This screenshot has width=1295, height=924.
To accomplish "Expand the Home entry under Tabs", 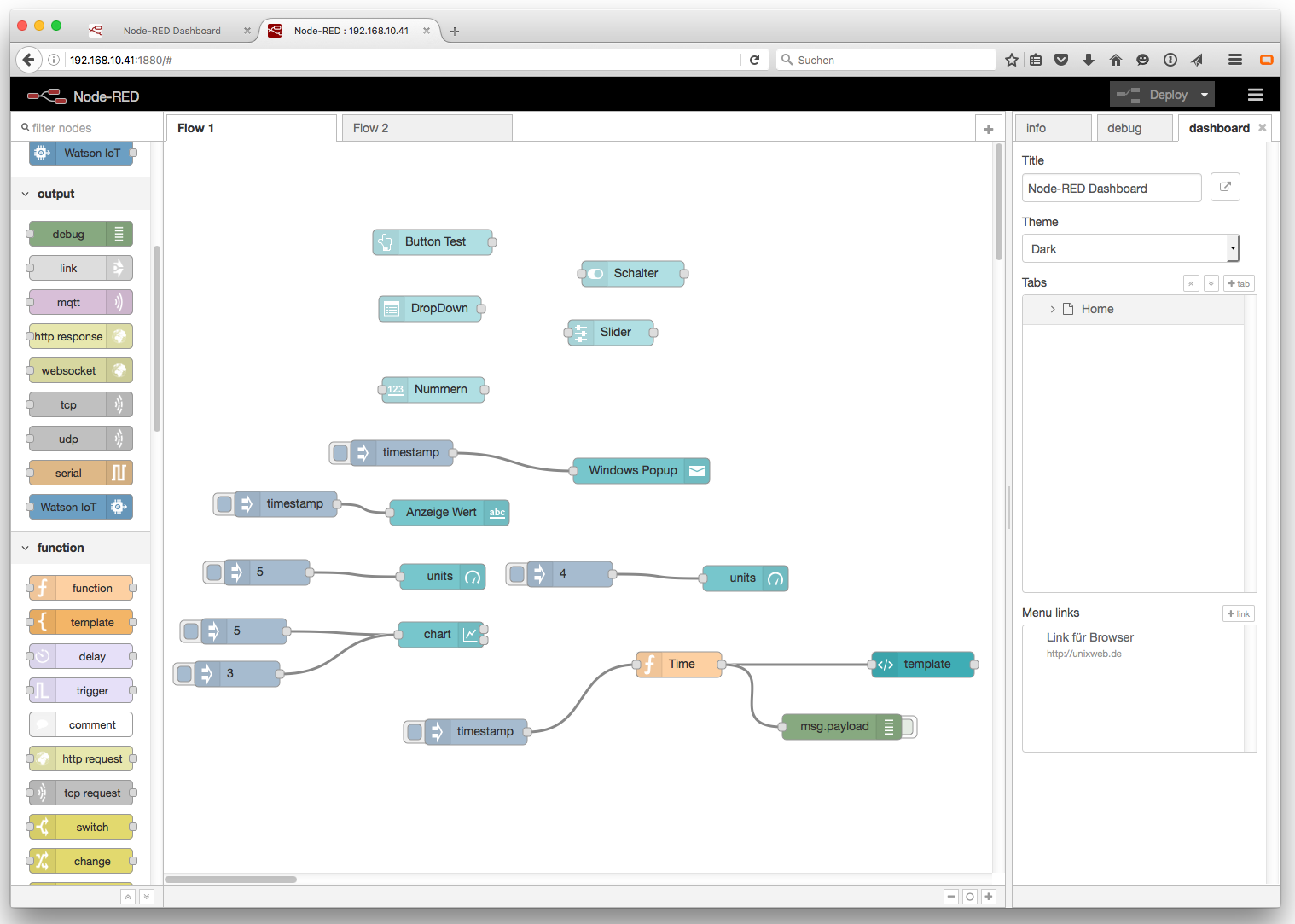I will [x=1052, y=309].
